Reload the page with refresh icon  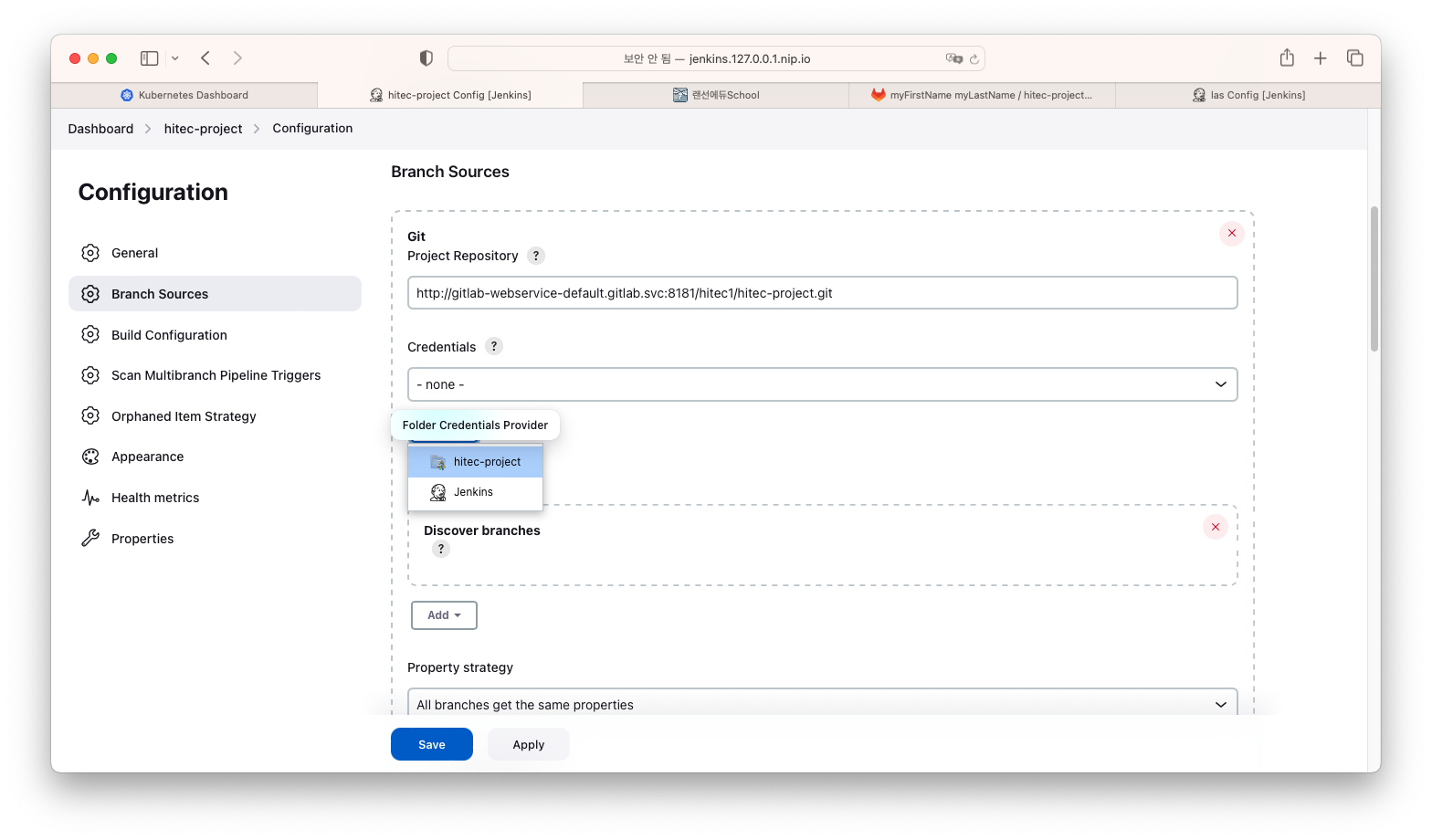coord(974,58)
